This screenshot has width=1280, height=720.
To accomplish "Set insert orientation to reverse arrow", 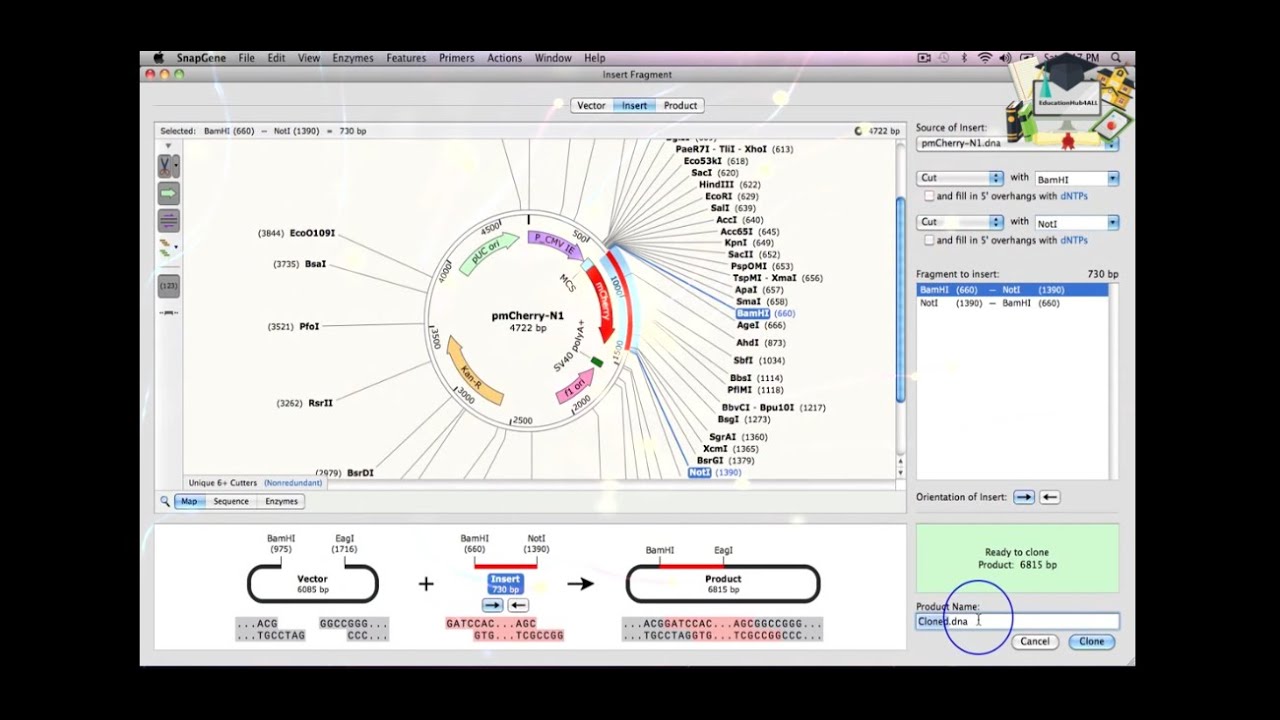I will tap(1049, 497).
